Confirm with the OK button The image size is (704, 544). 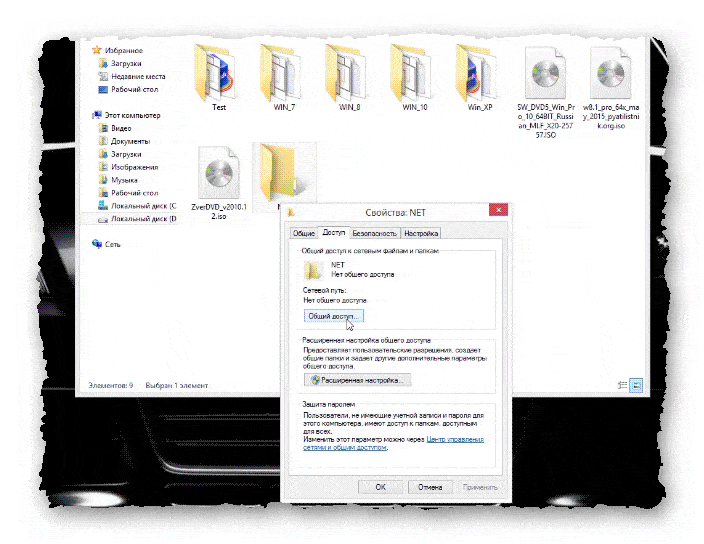pos(380,487)
